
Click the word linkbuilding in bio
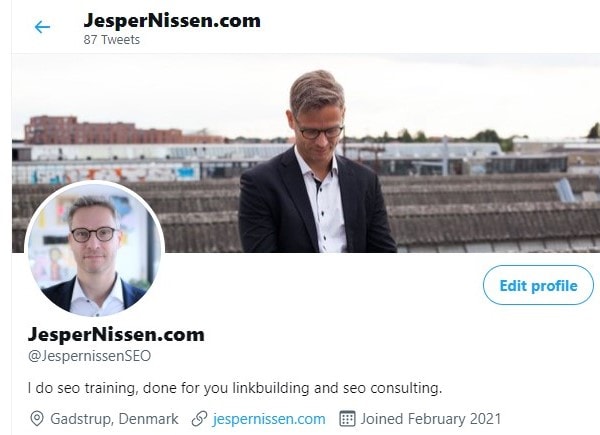271,388
